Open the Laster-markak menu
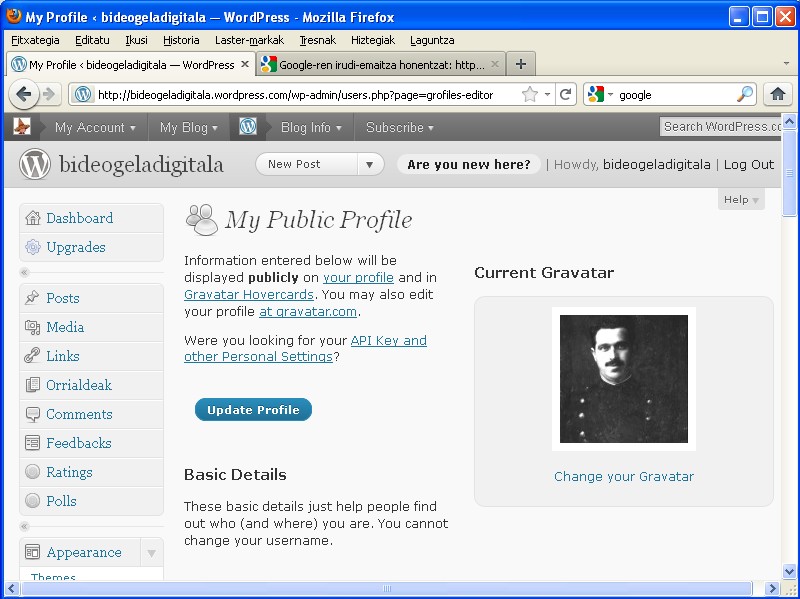Screen dimensions: 800x599 pyautogui.click(x=249, y=40)
